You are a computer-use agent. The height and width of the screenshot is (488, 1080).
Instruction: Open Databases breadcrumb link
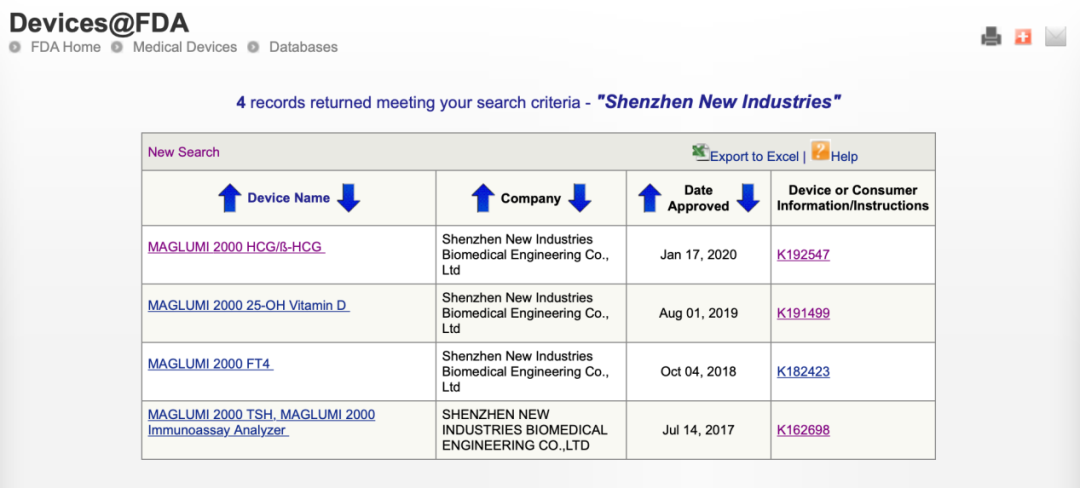click(303, 47)
